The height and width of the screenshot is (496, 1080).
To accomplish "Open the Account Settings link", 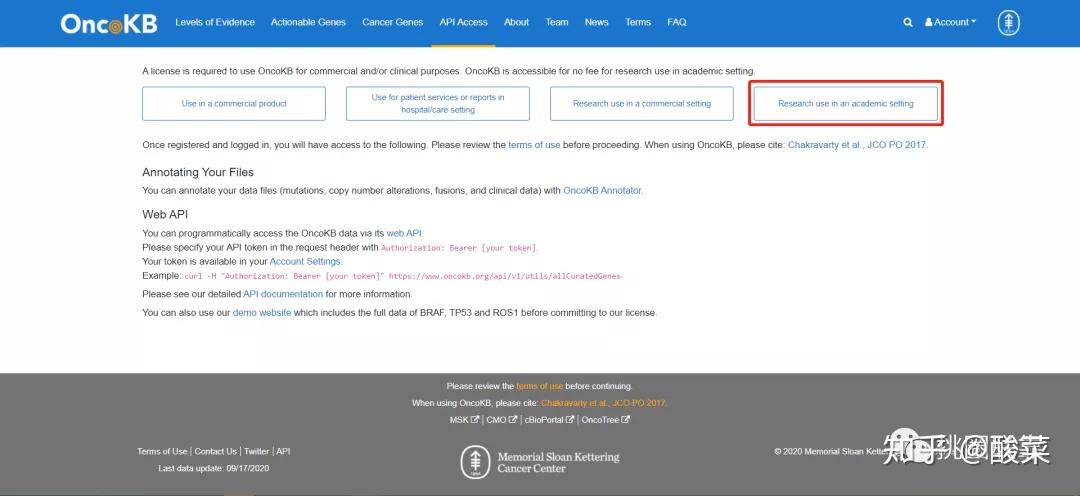I will pos(305,262).
